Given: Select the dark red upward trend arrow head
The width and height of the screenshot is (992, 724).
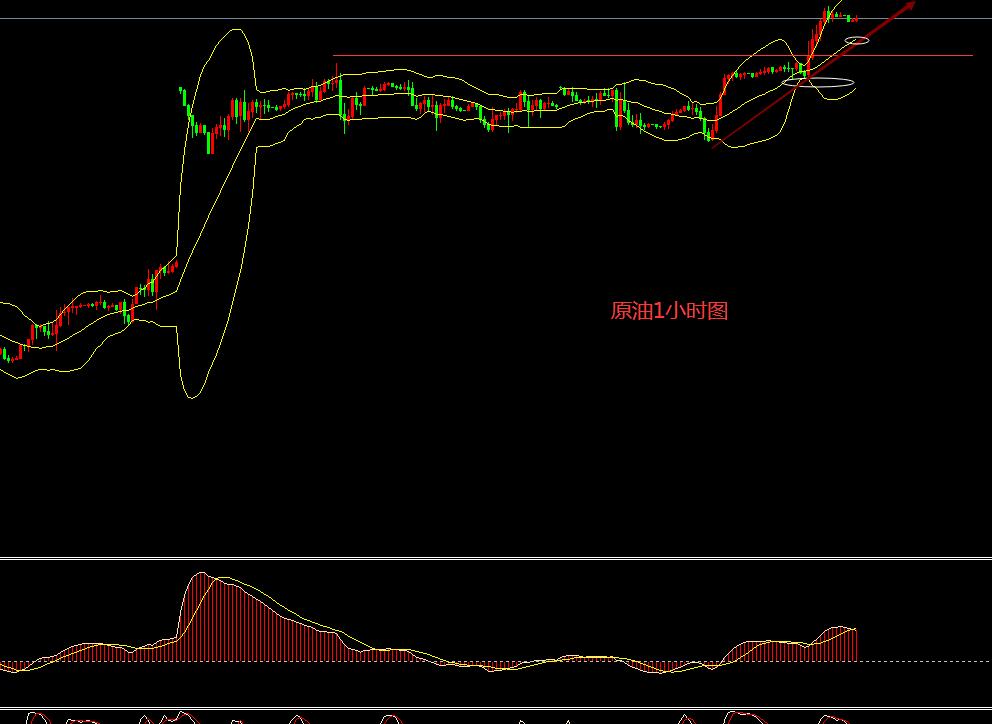Looking at the screenshot, I should pos(908,7).
